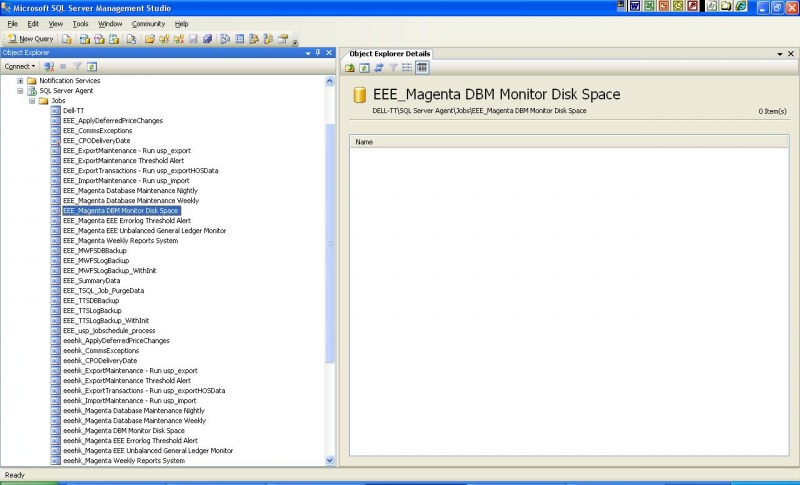
Task: Click the Database Engine Query icon beside New Query
Action: click(67, 39)
